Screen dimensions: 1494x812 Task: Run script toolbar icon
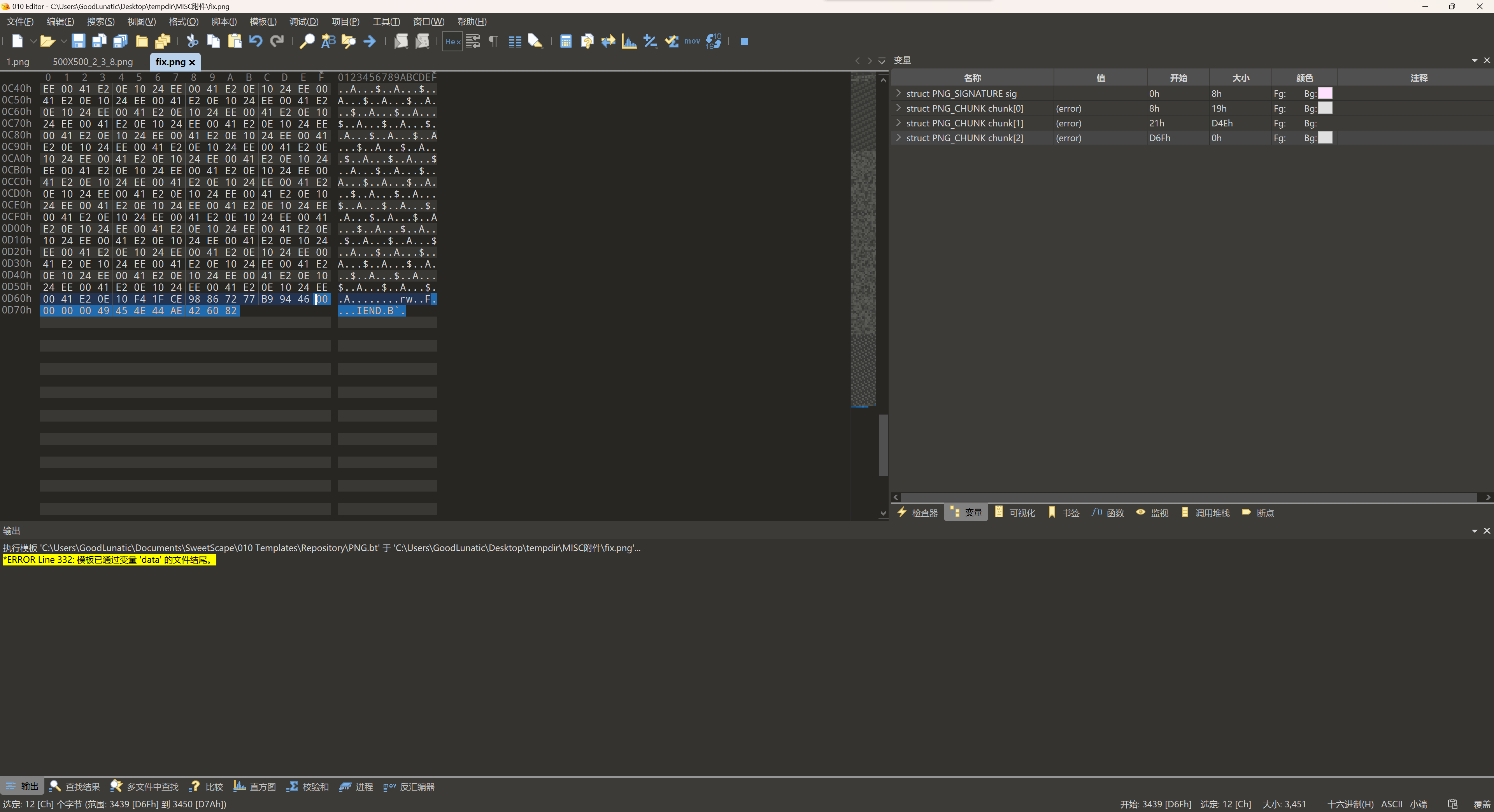click(x=401, y=41)
